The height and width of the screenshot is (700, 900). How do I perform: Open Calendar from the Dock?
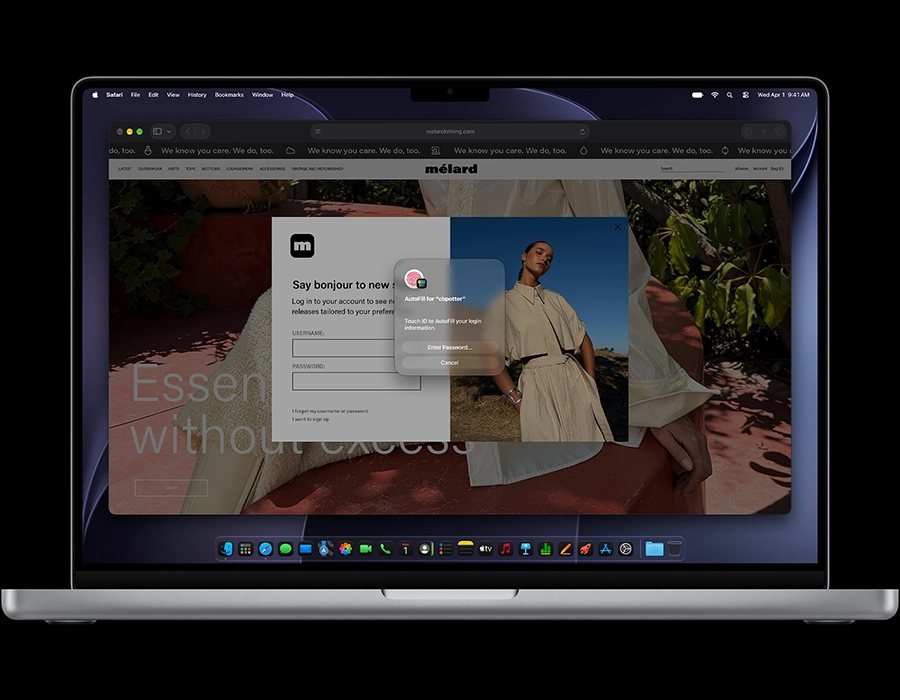406,549
